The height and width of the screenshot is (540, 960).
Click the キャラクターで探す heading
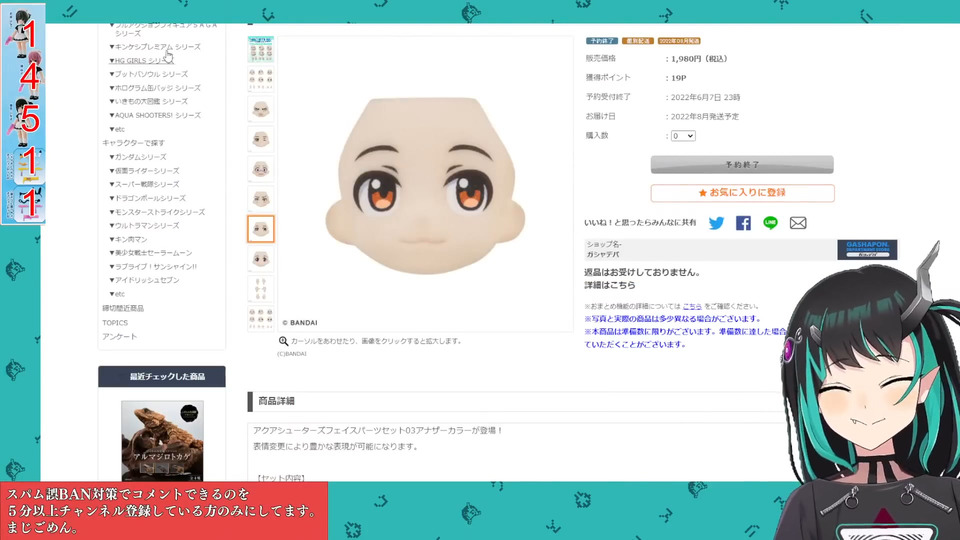point(133,143)
